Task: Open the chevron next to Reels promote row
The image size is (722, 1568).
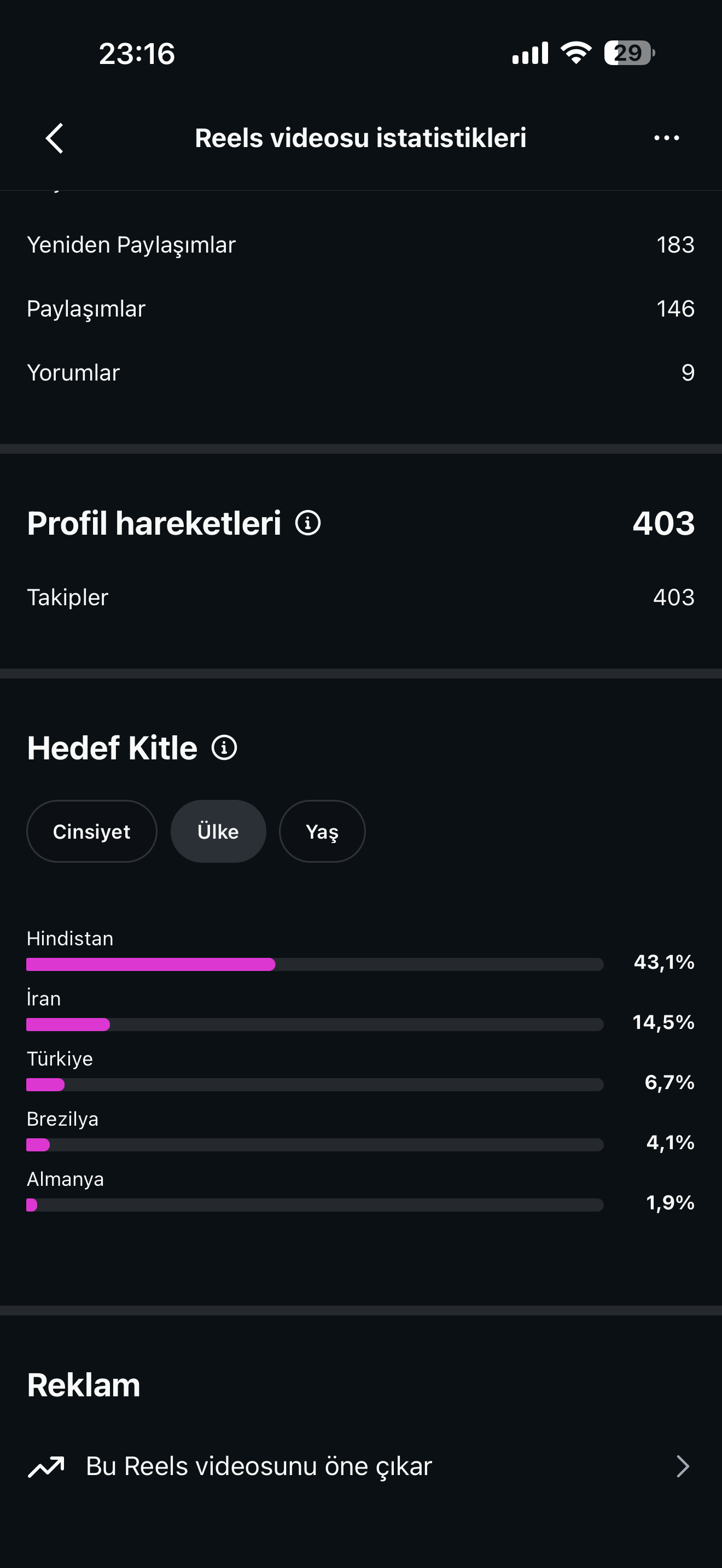Action: (x=683, y=1467)
